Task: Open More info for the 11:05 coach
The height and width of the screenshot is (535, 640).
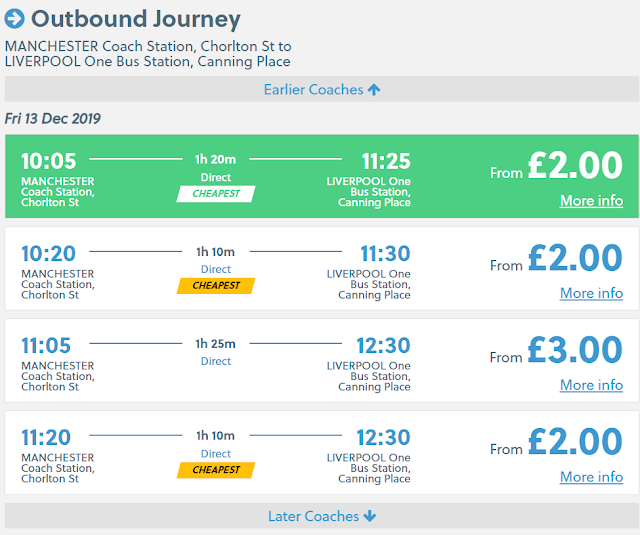Action: pyautogui.click(x=591, y=385)
